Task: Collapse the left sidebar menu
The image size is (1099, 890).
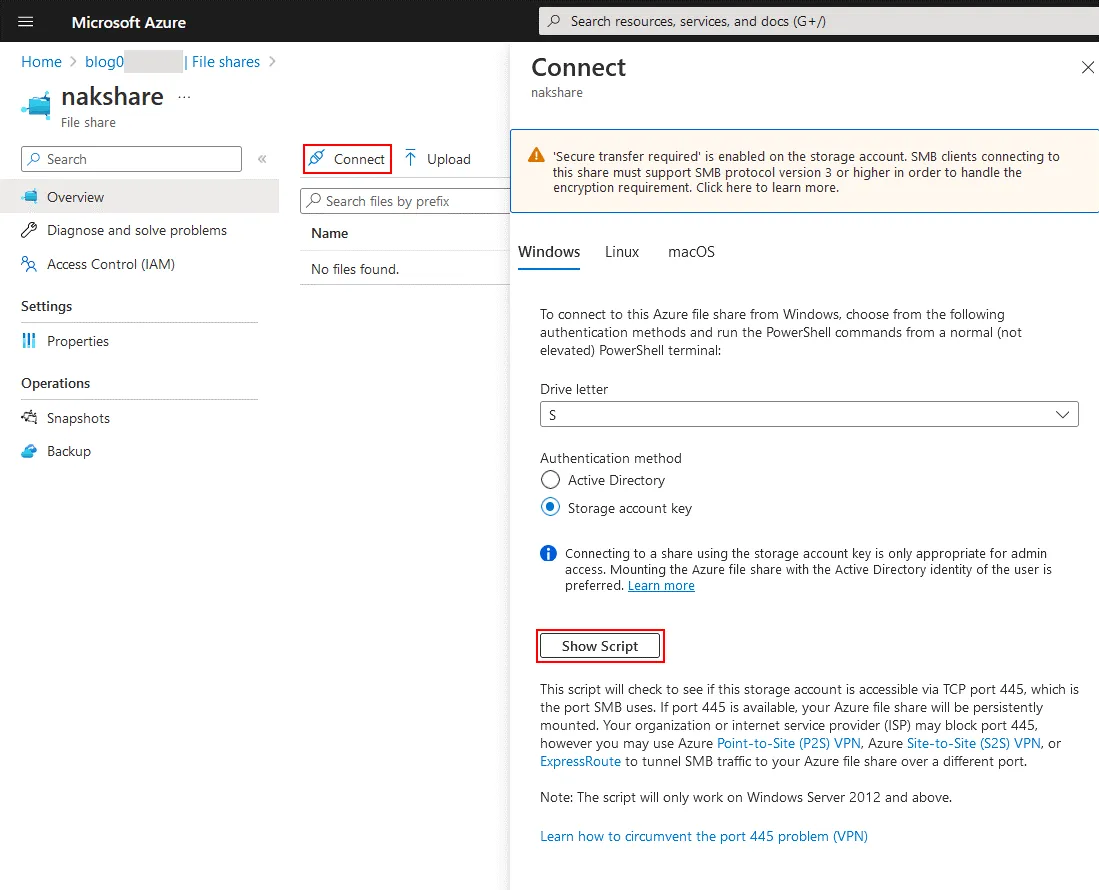Action: pos(262,159)
